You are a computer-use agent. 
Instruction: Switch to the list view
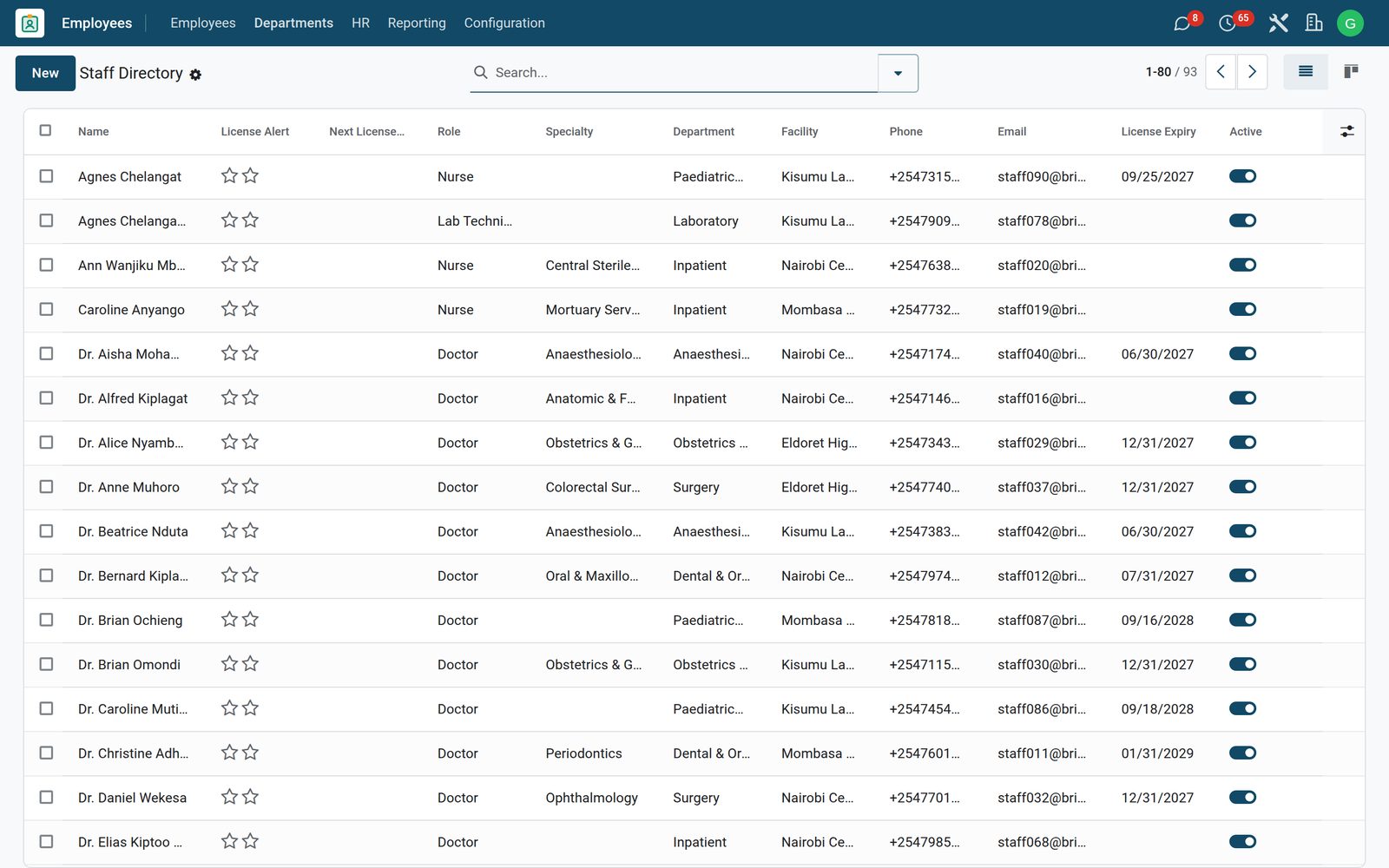click(x=1306, y=72)
